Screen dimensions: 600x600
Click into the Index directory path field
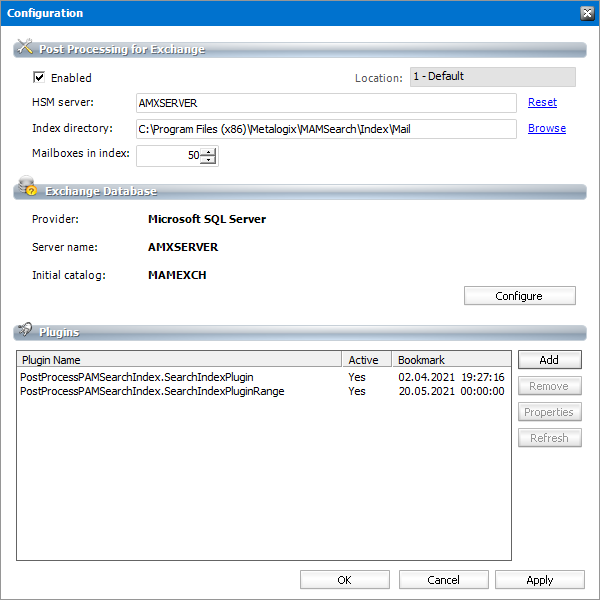pyautogui.click(x=326, y=129)
